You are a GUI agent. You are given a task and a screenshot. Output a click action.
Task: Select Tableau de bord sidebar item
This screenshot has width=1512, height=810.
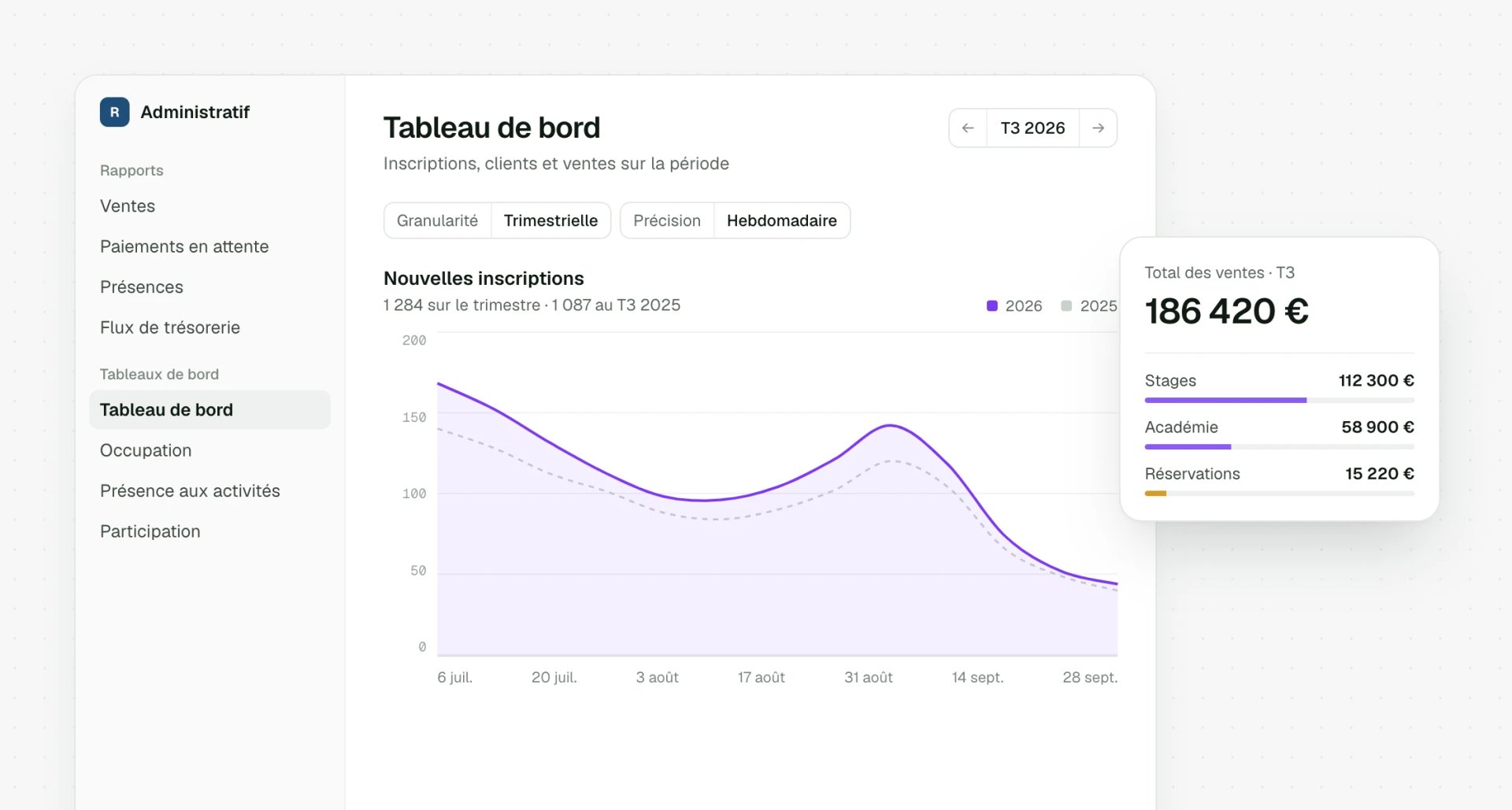pyautogui.click(x=209, y=409)
